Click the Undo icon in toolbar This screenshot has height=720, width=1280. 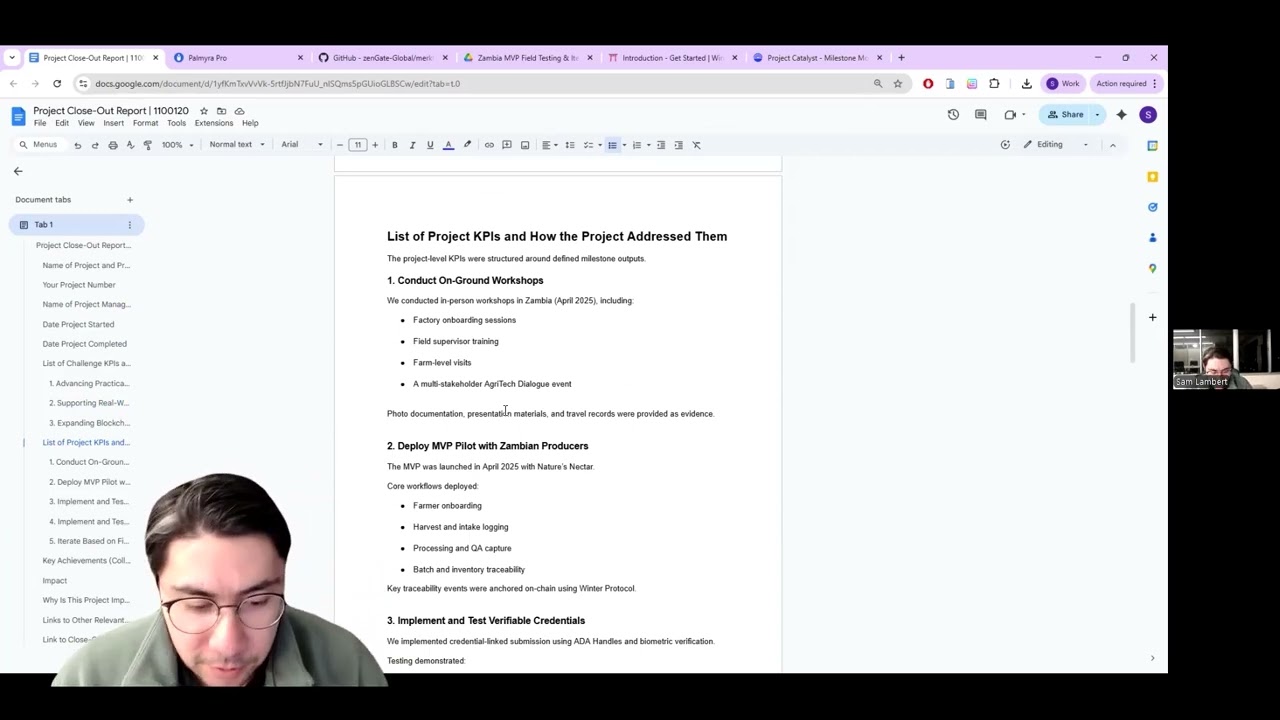77,145
